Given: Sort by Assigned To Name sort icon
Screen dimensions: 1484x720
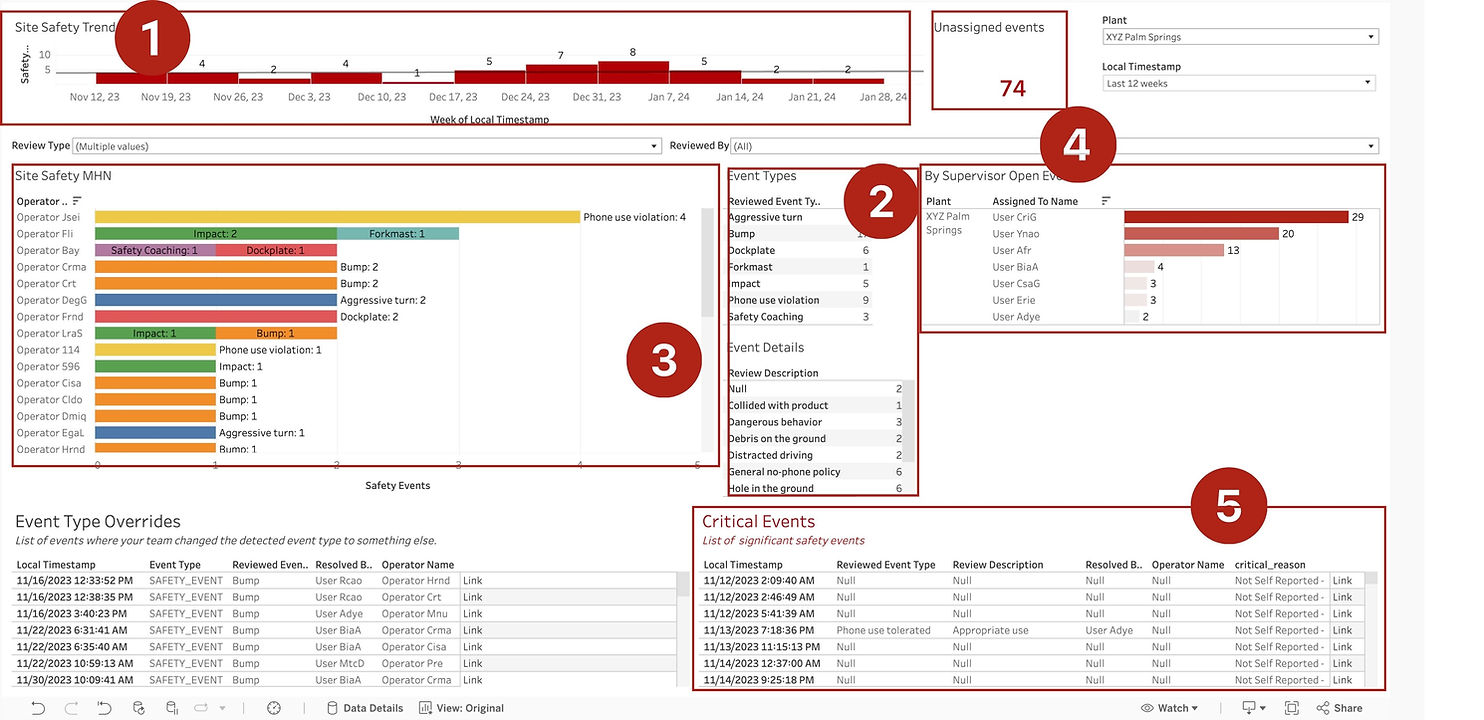Looking at the screenshot, I should (1106, 201).
